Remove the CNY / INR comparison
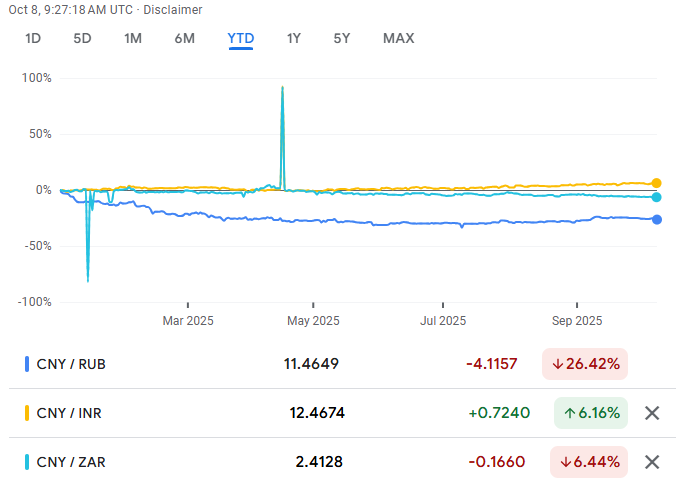Viewport: 682px width, 480px height. coord(652,413)
